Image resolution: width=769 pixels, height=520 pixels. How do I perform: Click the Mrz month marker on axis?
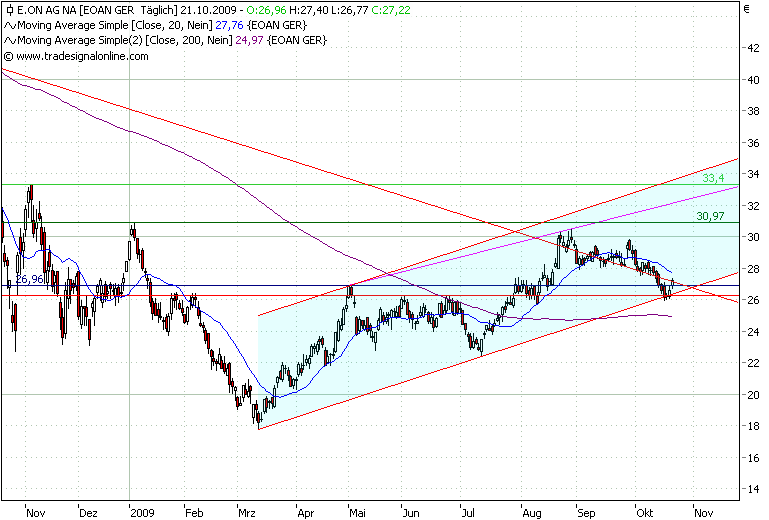(247, 513)
